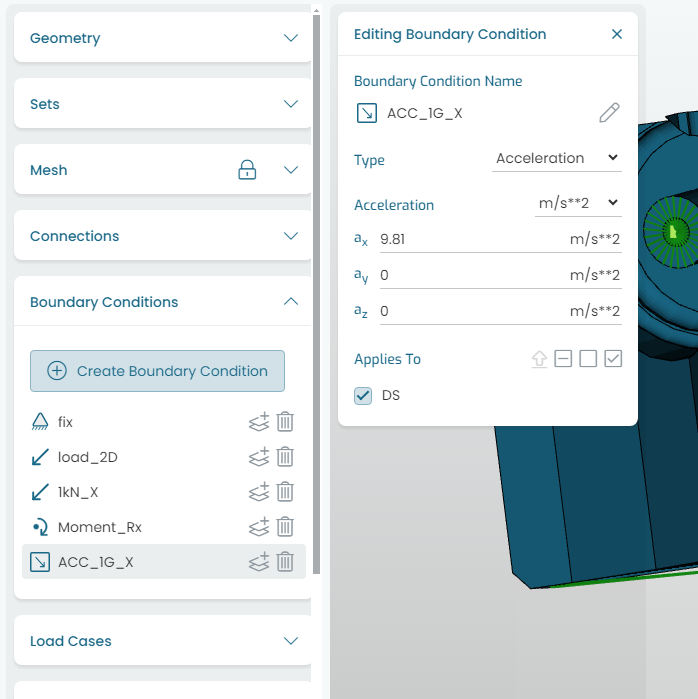The image size is (698, 699).
Task: Add fix to load case layers icon
Action: [x=259, y=422]
